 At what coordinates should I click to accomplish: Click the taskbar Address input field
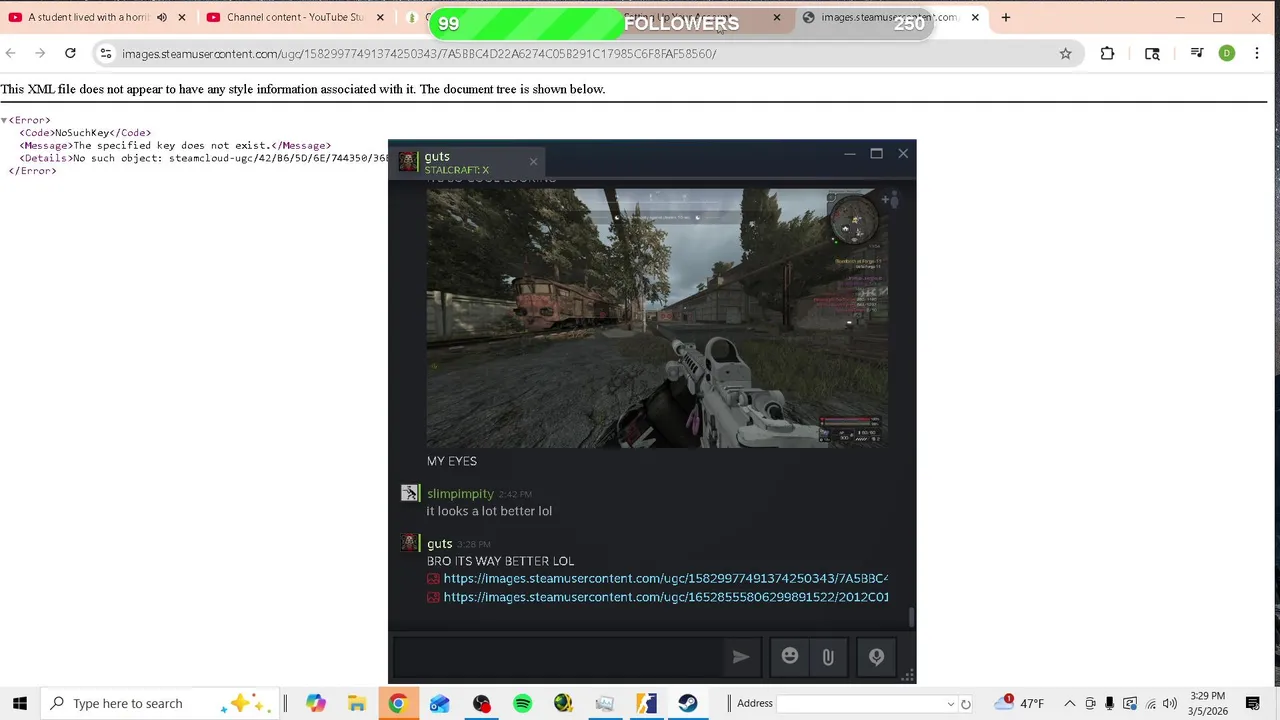860,703
